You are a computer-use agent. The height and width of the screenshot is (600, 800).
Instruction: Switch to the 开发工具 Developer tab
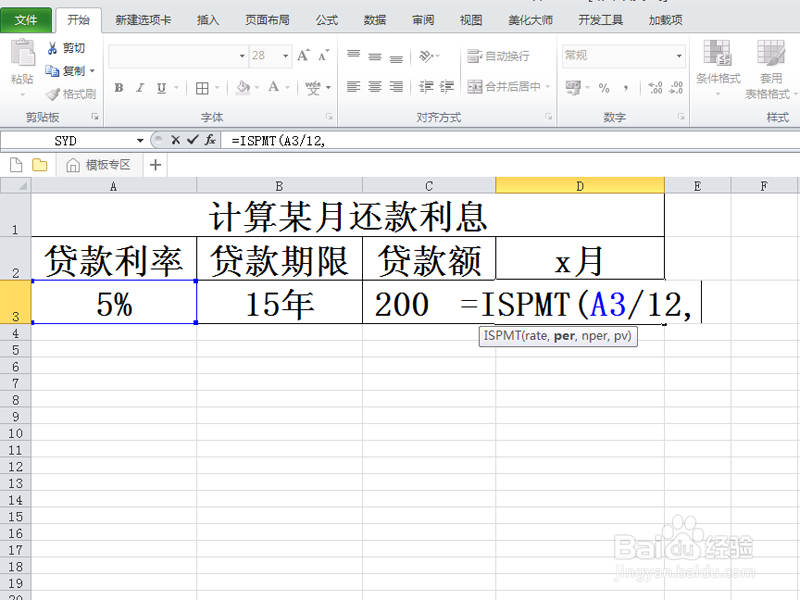601,20
